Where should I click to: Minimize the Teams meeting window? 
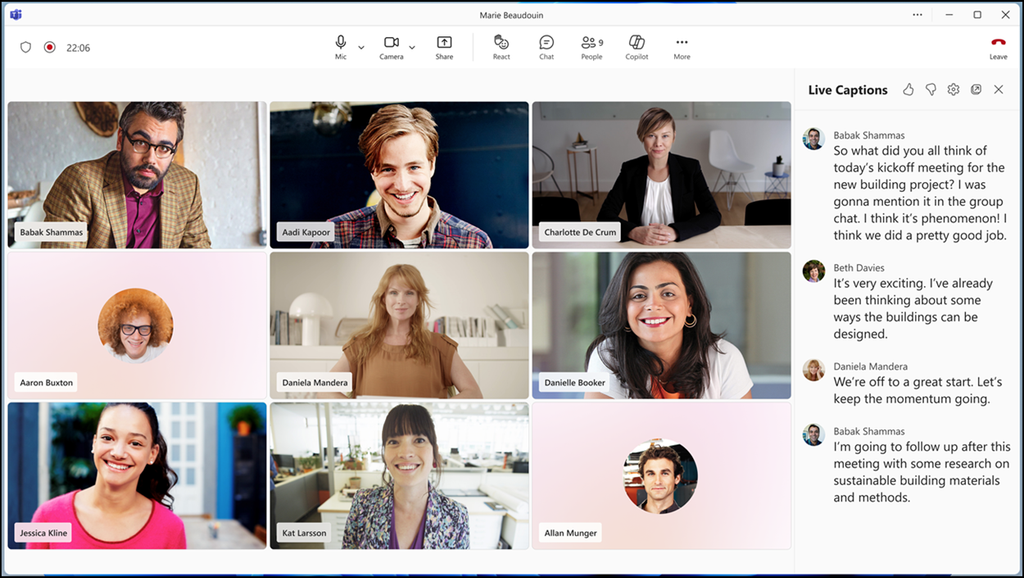tap(950, 14)
